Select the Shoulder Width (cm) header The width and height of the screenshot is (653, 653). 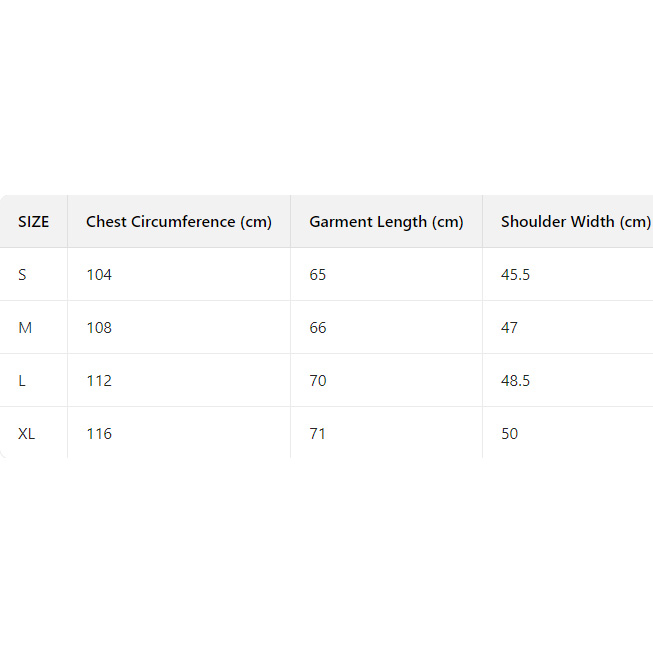(x=575, y=222)
